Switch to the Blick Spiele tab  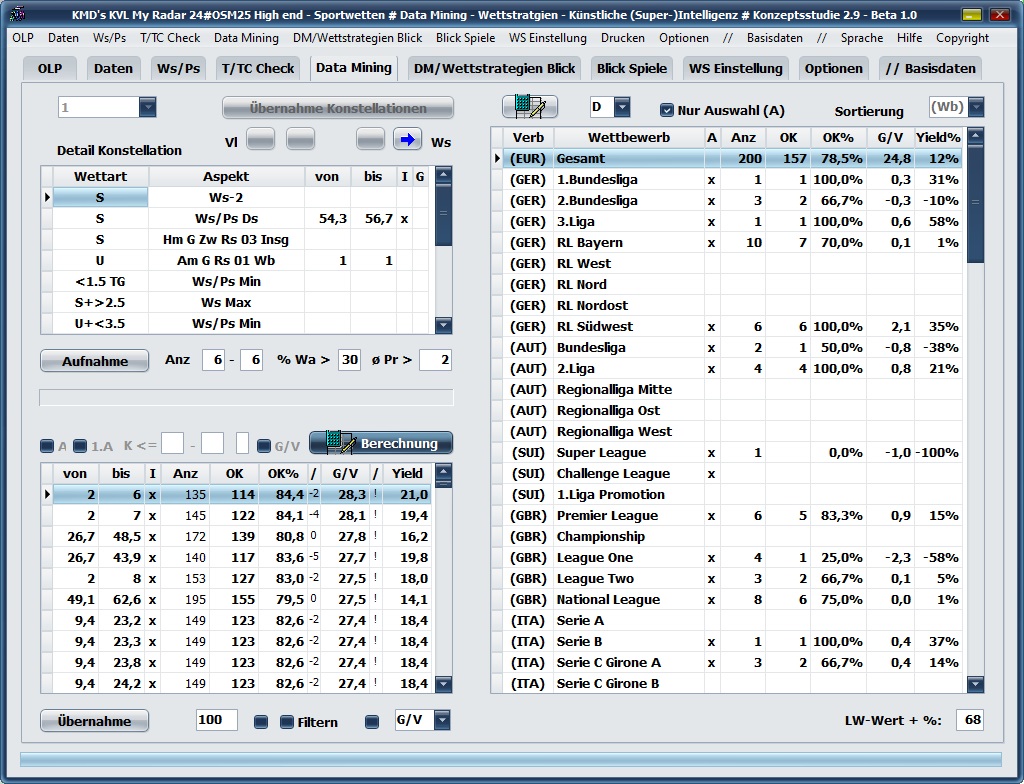click(632, 68)
